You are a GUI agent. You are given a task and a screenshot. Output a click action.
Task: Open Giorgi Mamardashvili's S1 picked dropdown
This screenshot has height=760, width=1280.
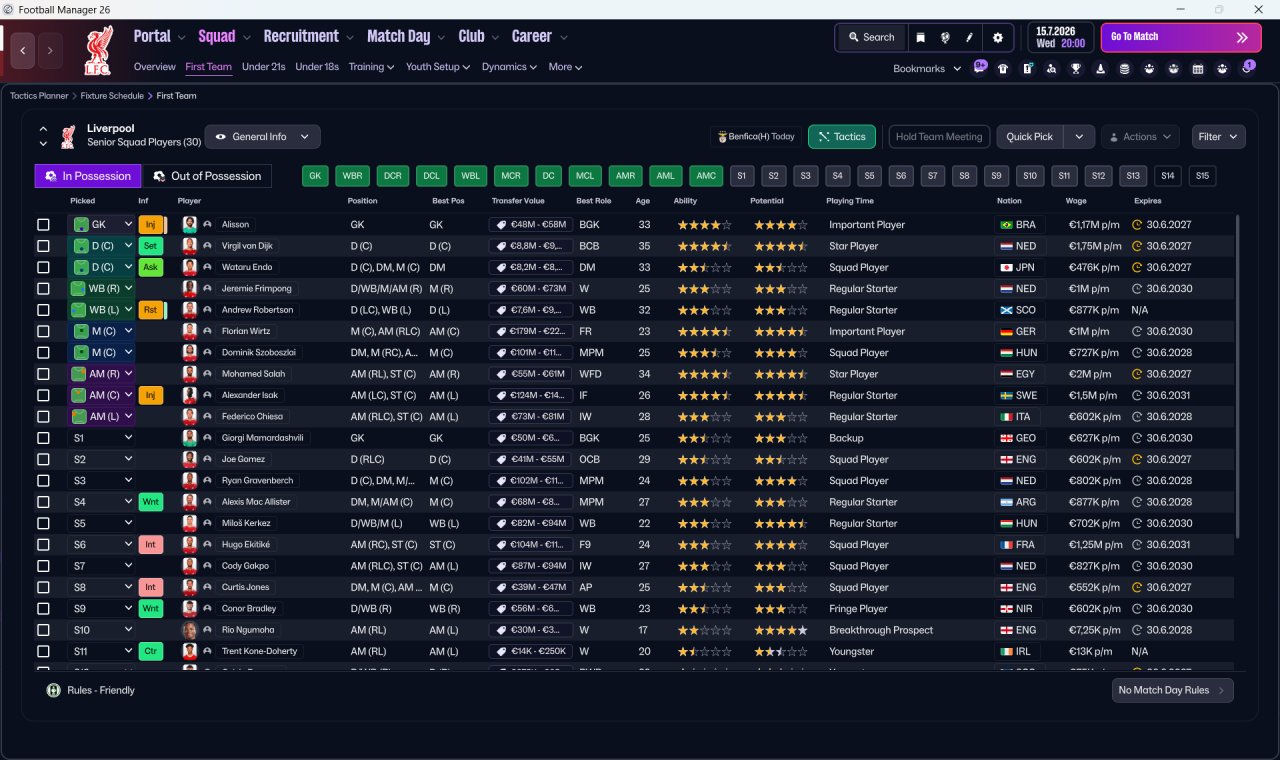click(x=101, y=438)
